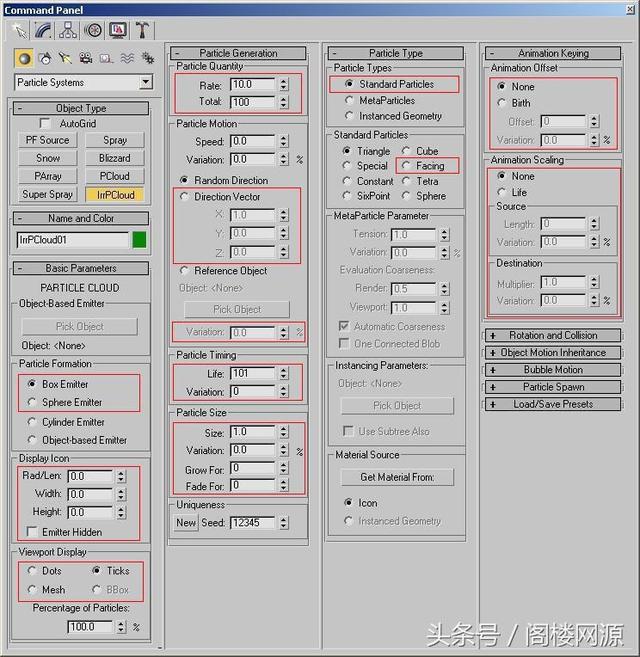Click the particle Size spinner arrows

284,432
